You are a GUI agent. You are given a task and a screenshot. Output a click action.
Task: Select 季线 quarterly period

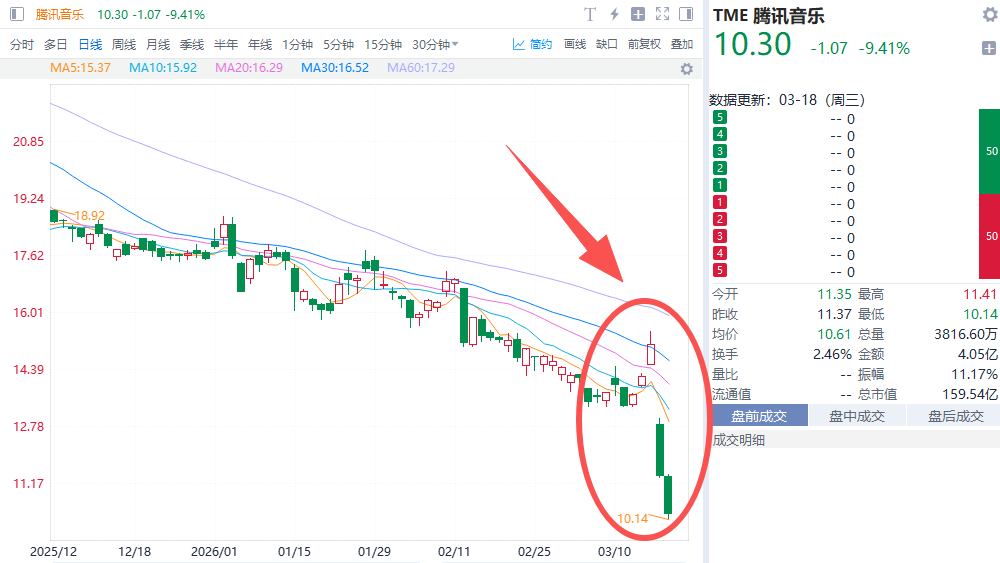(x=192, y=45)
